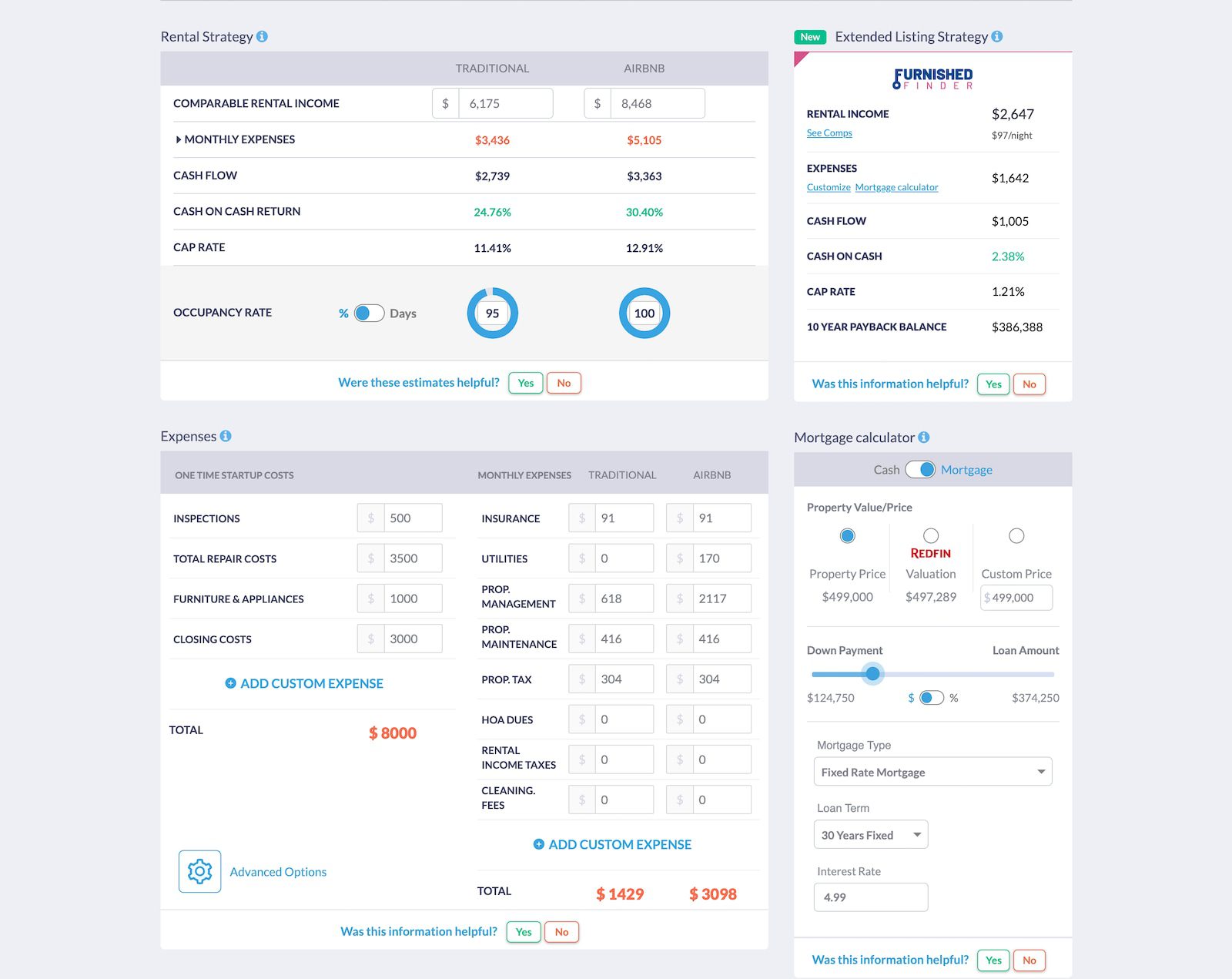Select the Redfin Valuation radio button
The width and height of the screenshot is (1232, 979).
pos(931,535)
